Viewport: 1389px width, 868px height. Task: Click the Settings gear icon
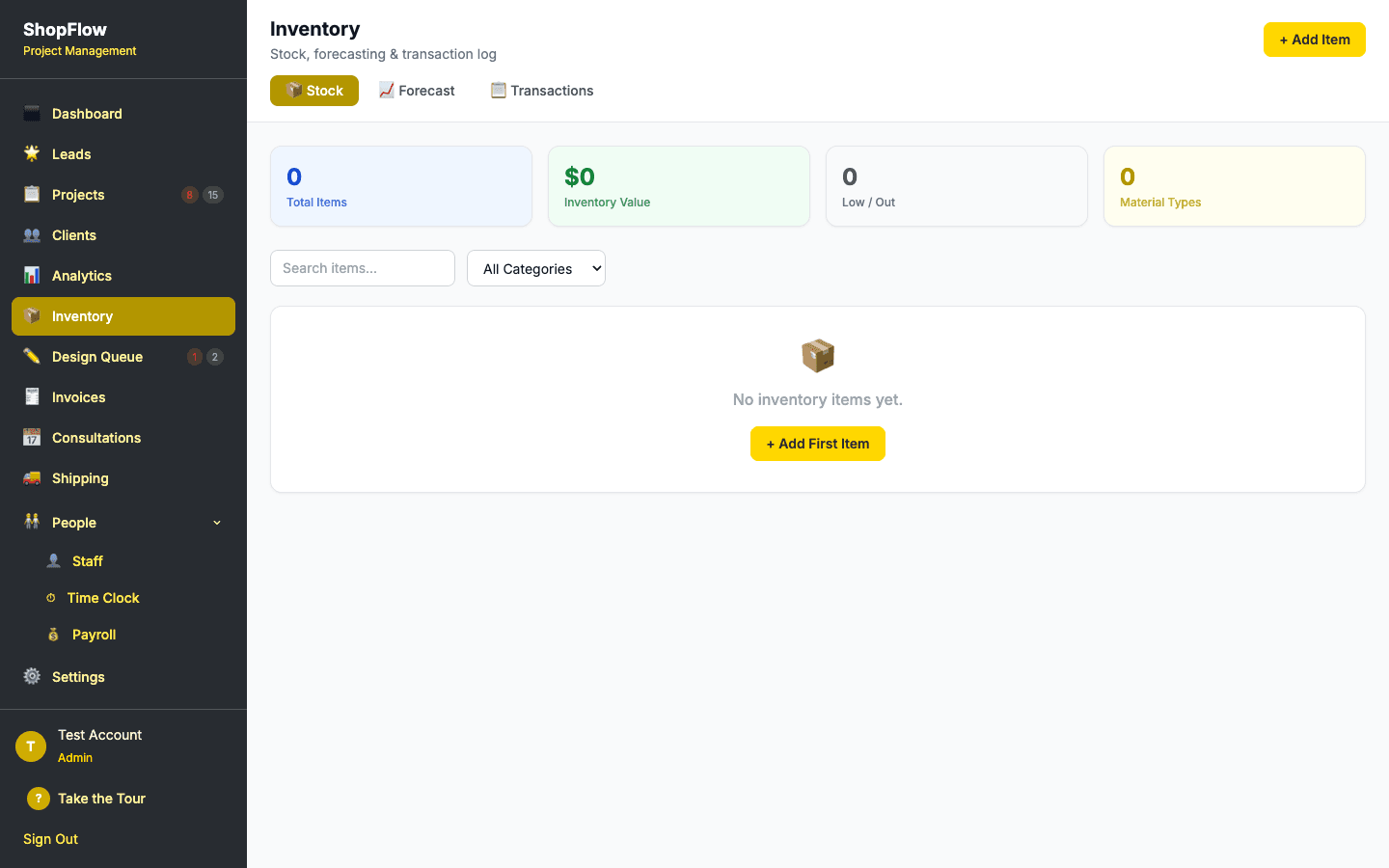32,677
